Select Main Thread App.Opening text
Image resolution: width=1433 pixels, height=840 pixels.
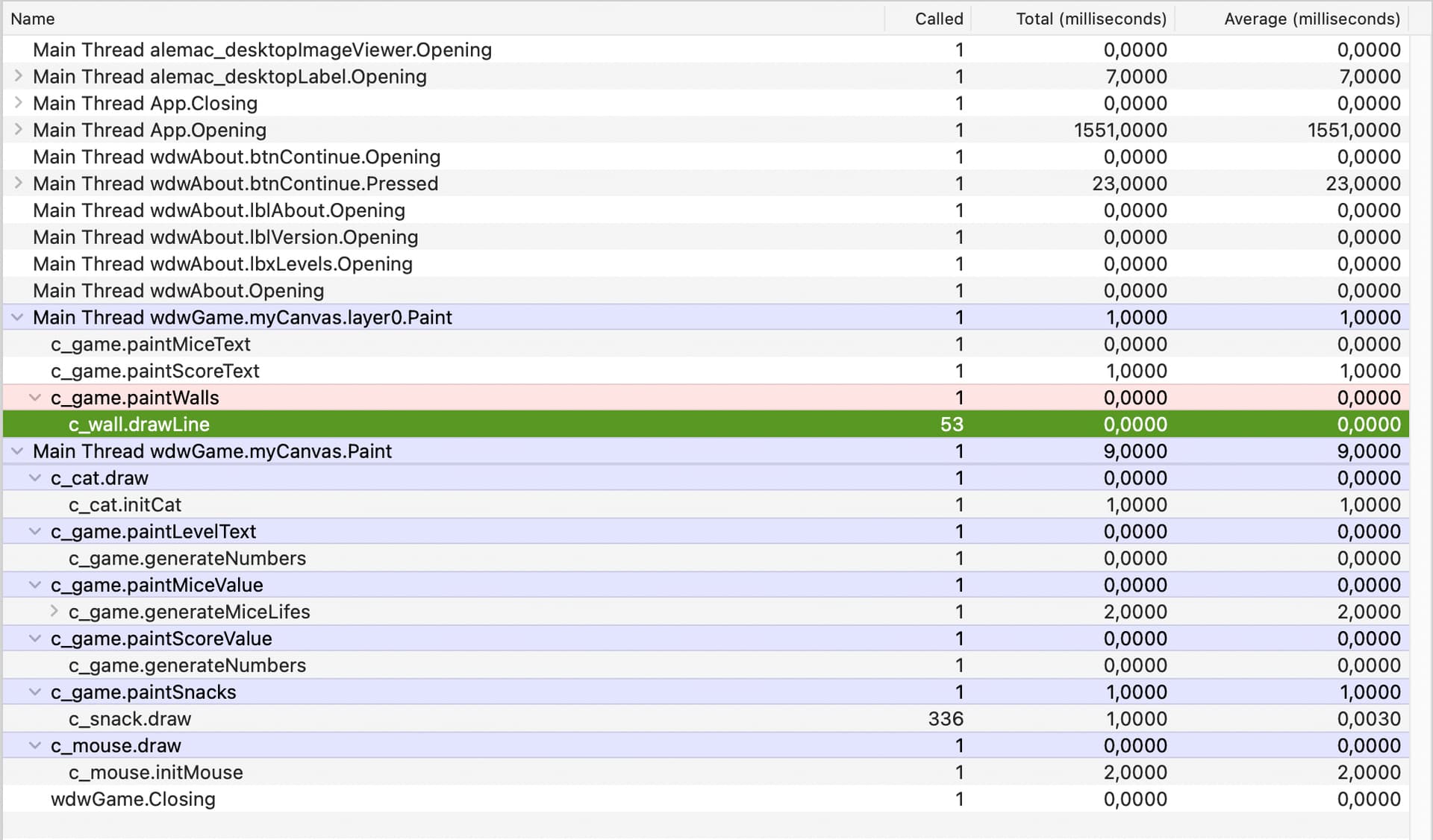click(x=149, y=131)
